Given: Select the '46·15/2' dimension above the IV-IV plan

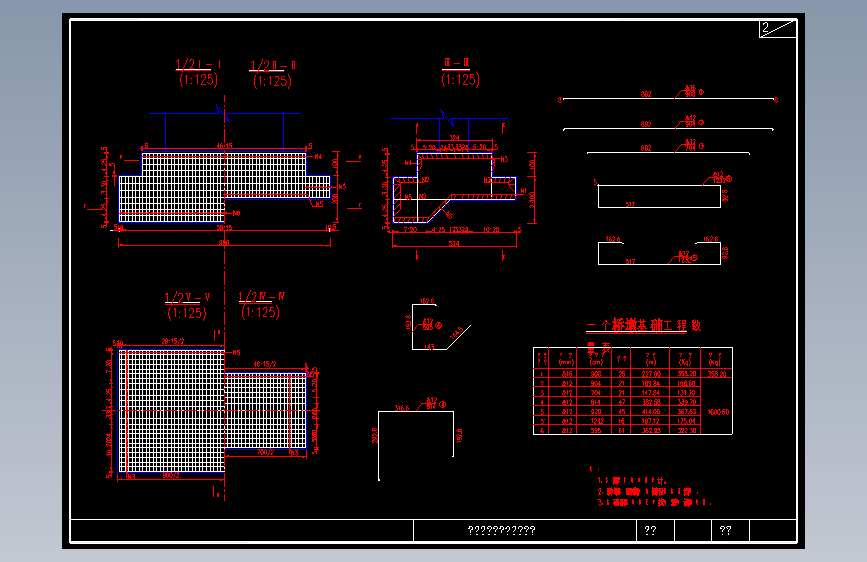Looking at the screenshot, I should [265, 364].
